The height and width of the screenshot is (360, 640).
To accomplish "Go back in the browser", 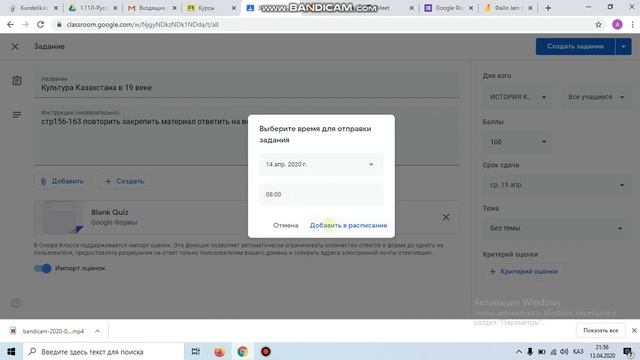I will (10, 24).
